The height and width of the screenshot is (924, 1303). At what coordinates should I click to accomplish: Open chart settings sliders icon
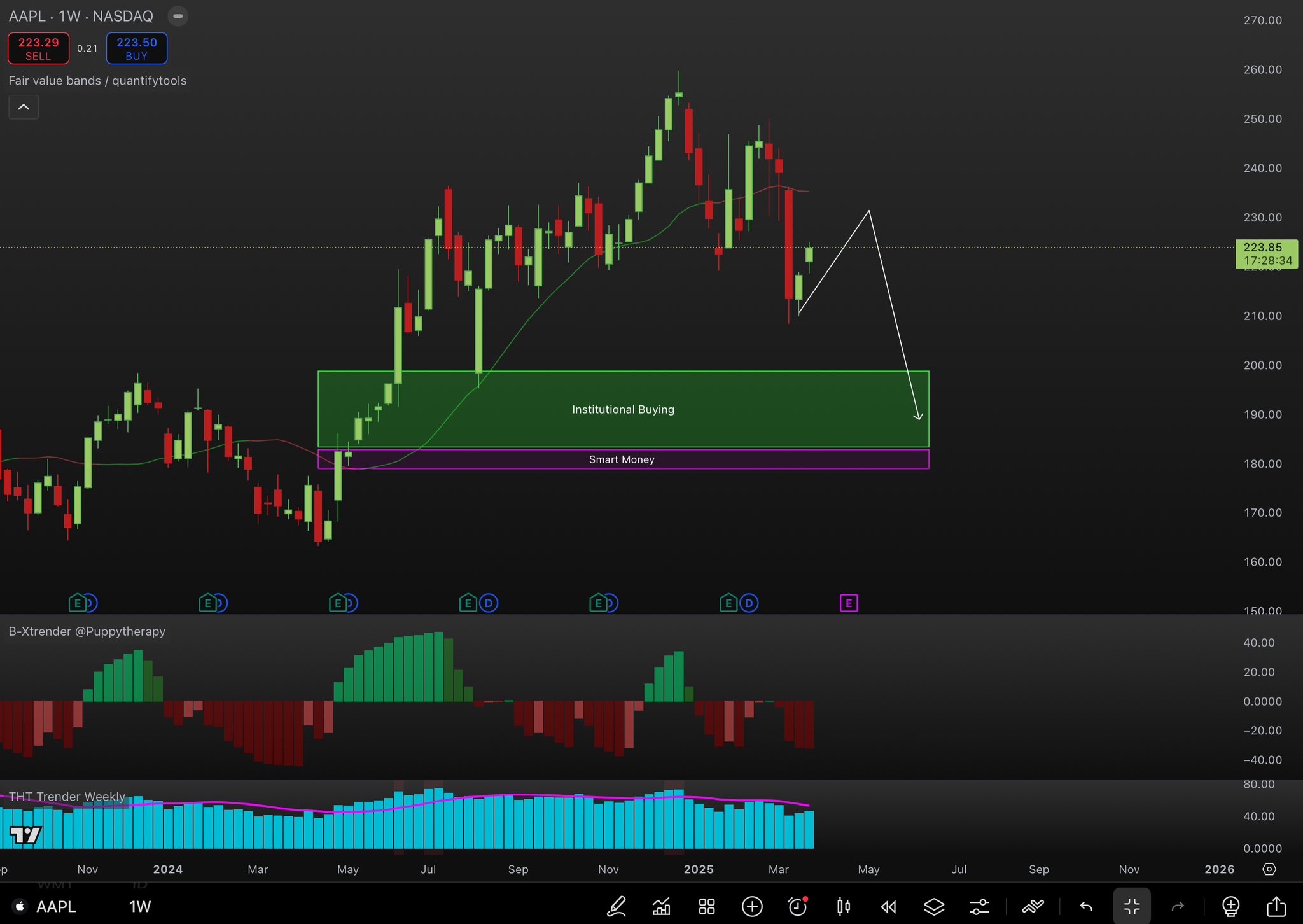[x=979, y=906]
